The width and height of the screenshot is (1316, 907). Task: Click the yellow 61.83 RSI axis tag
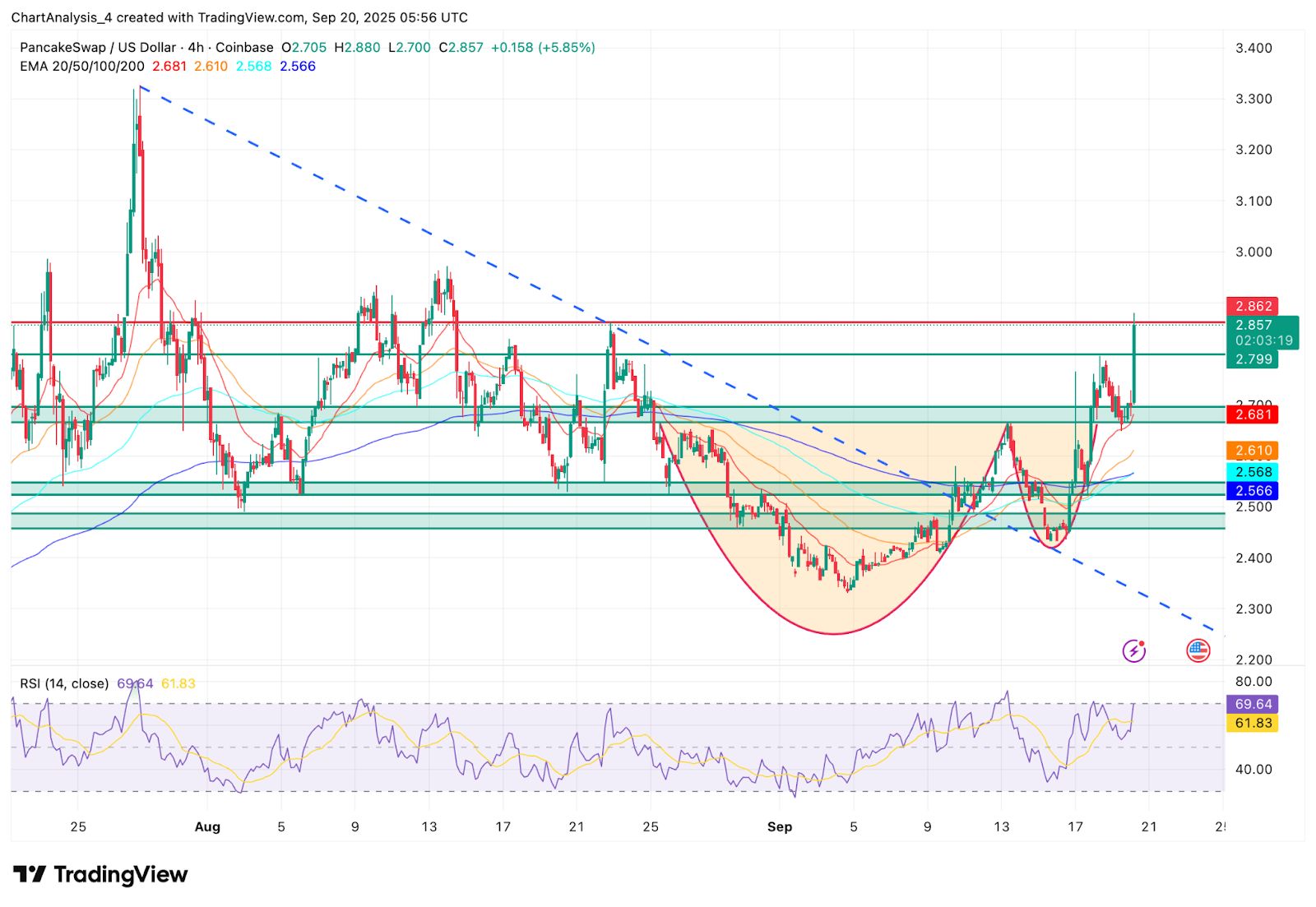coord(1252,724)
